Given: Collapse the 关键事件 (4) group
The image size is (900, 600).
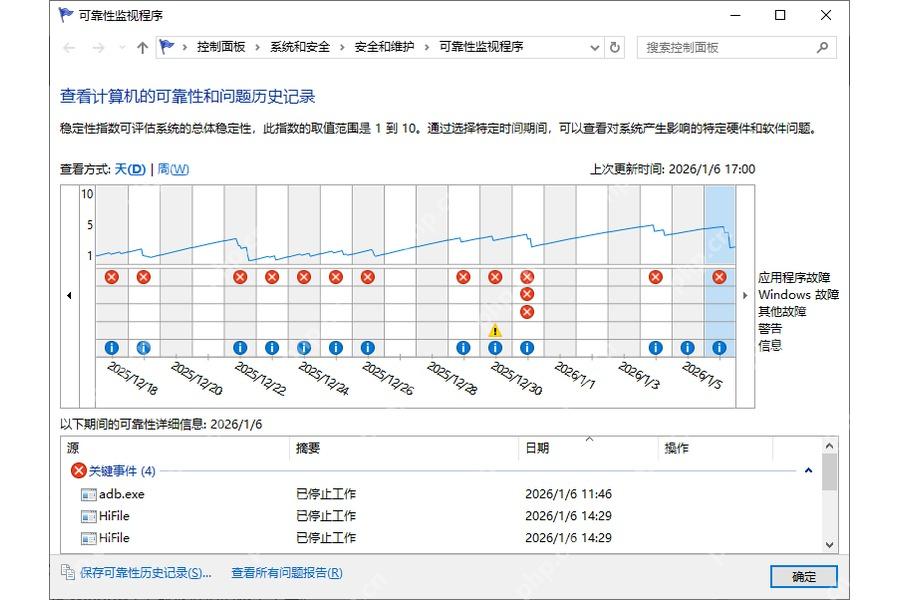Looking at the screenshot, I should 808,471.
